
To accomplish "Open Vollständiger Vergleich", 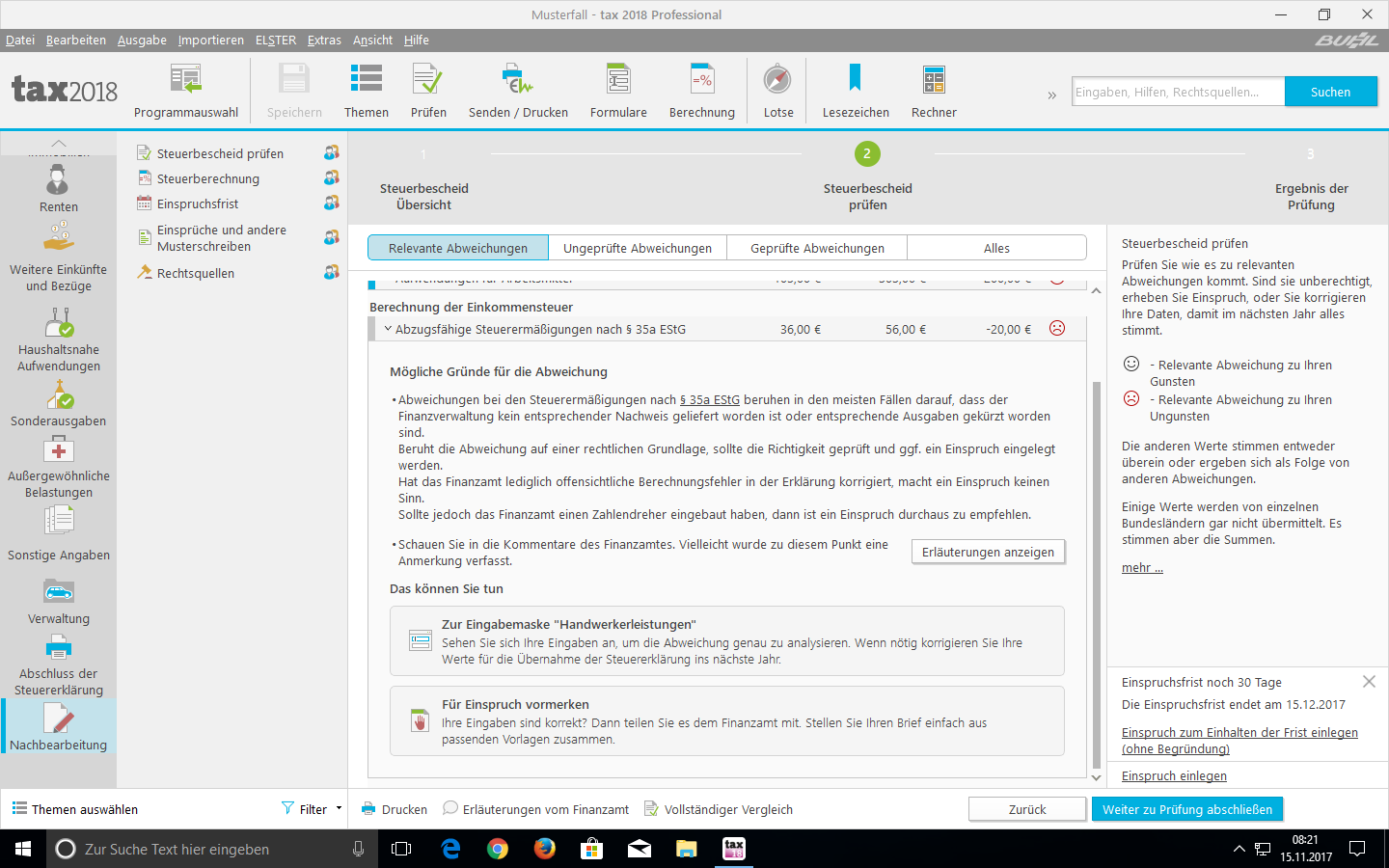I will pos(719,809).
